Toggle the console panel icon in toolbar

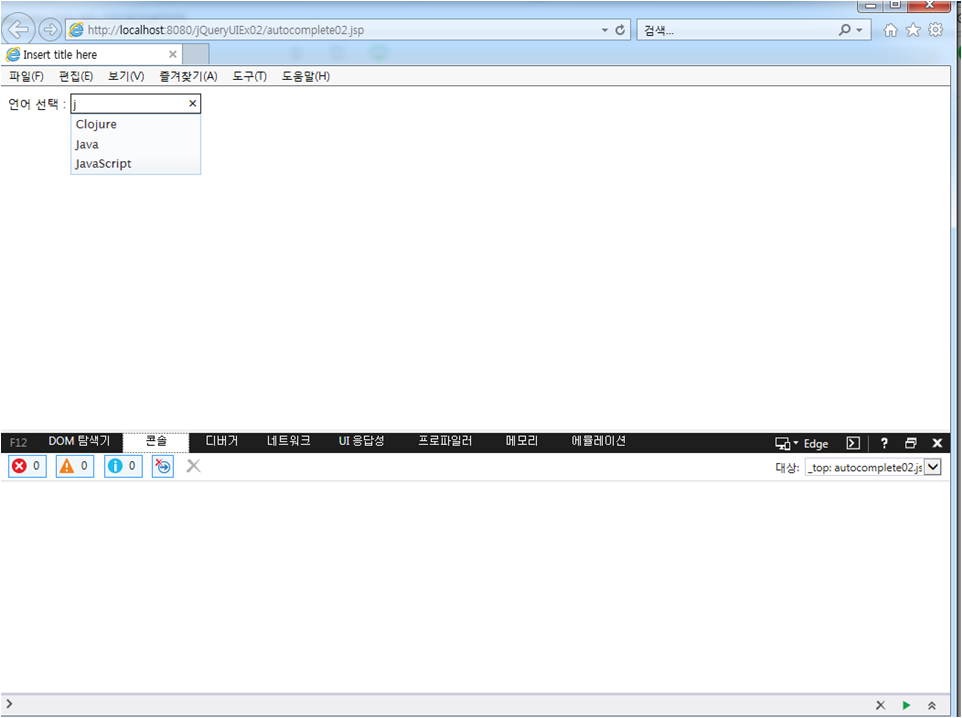[x=853, y=443]
